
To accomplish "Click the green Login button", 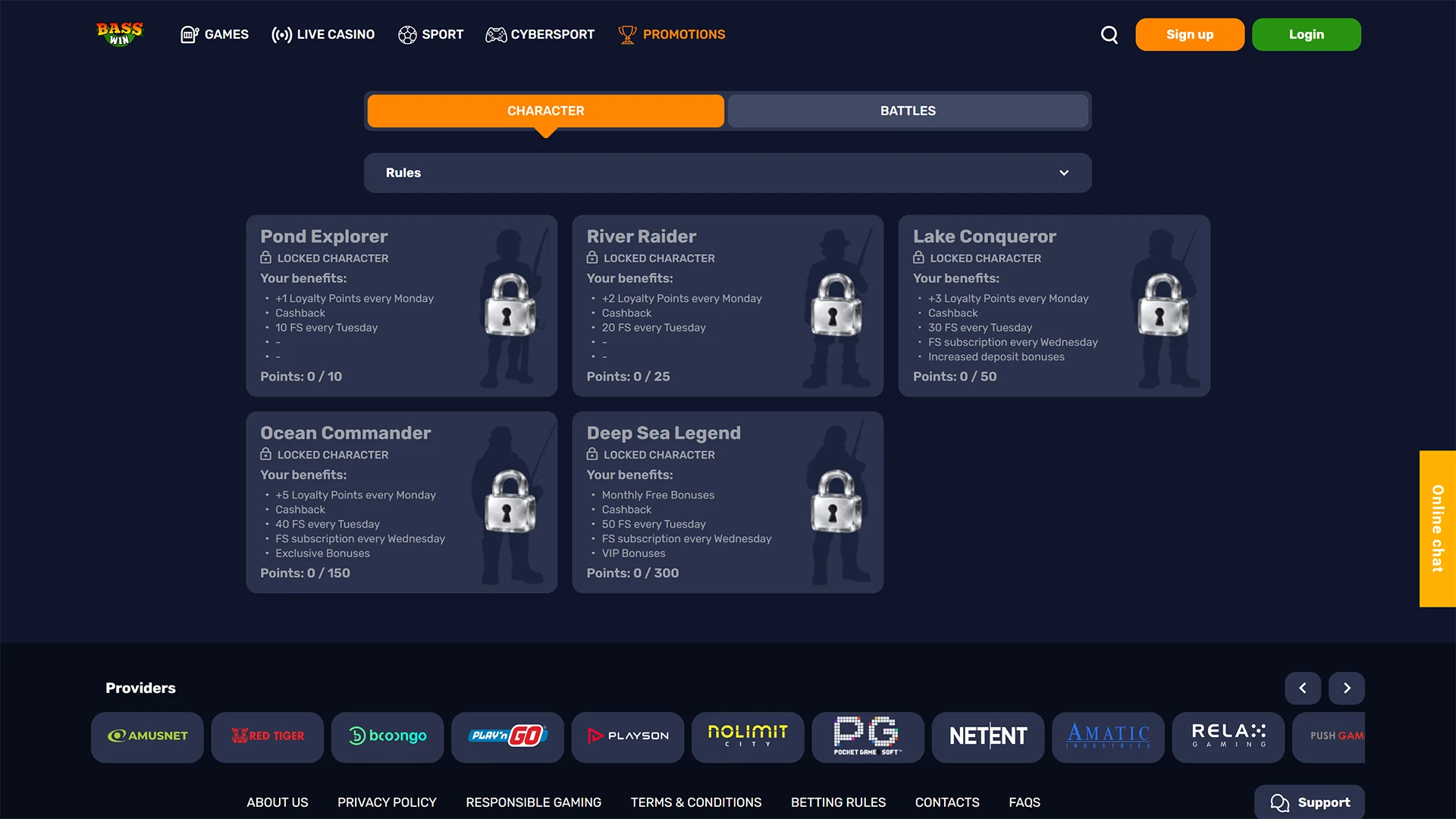I will (x=1306, y=35).
